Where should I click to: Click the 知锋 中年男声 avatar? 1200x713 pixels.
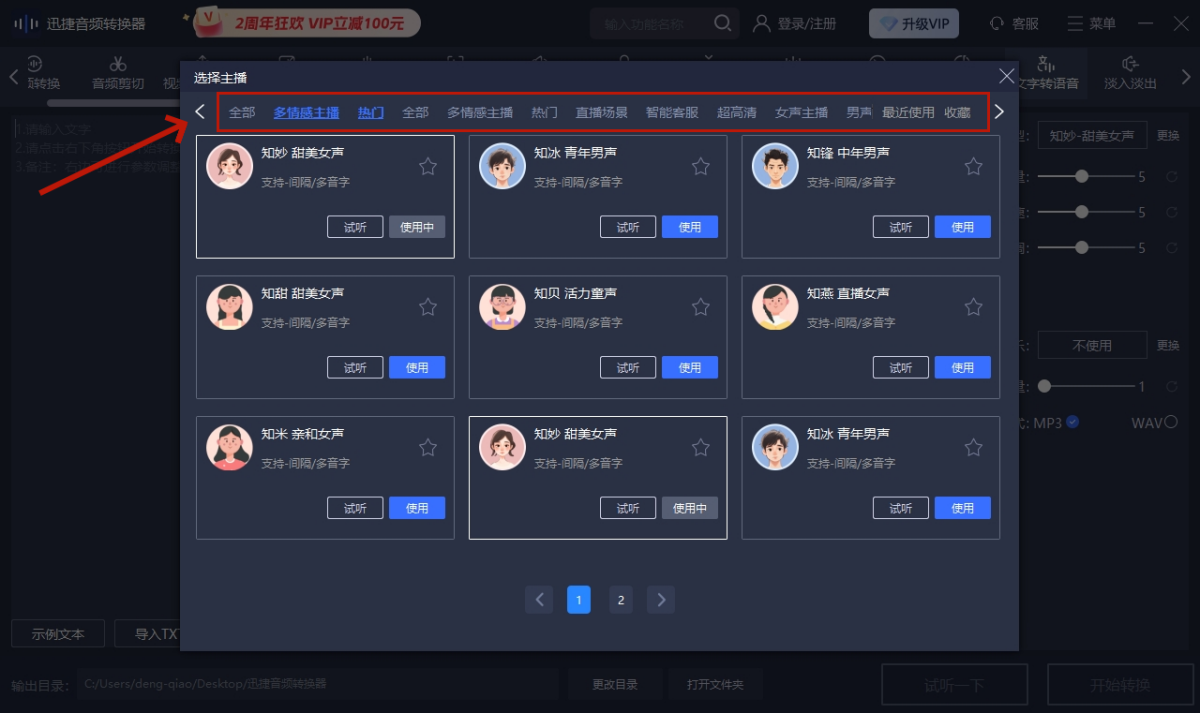pyautogui.click(x=775, y=166)
